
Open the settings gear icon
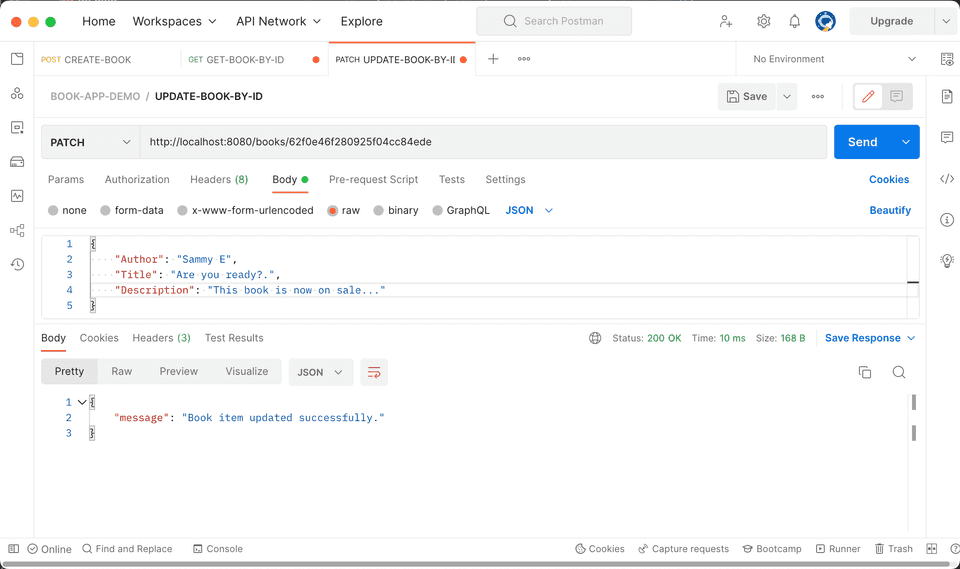[x=764, y=21]
